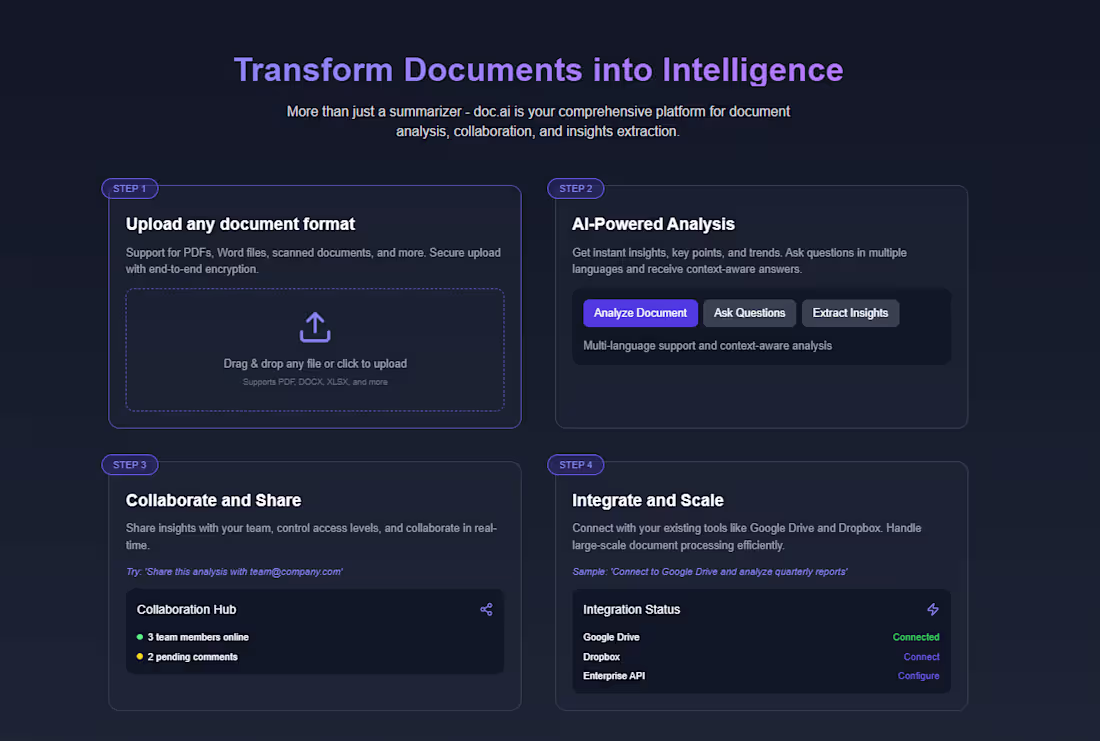Click the STEP 4 badge
Viewport: 1100px width, 741px height.
point(576,464)
